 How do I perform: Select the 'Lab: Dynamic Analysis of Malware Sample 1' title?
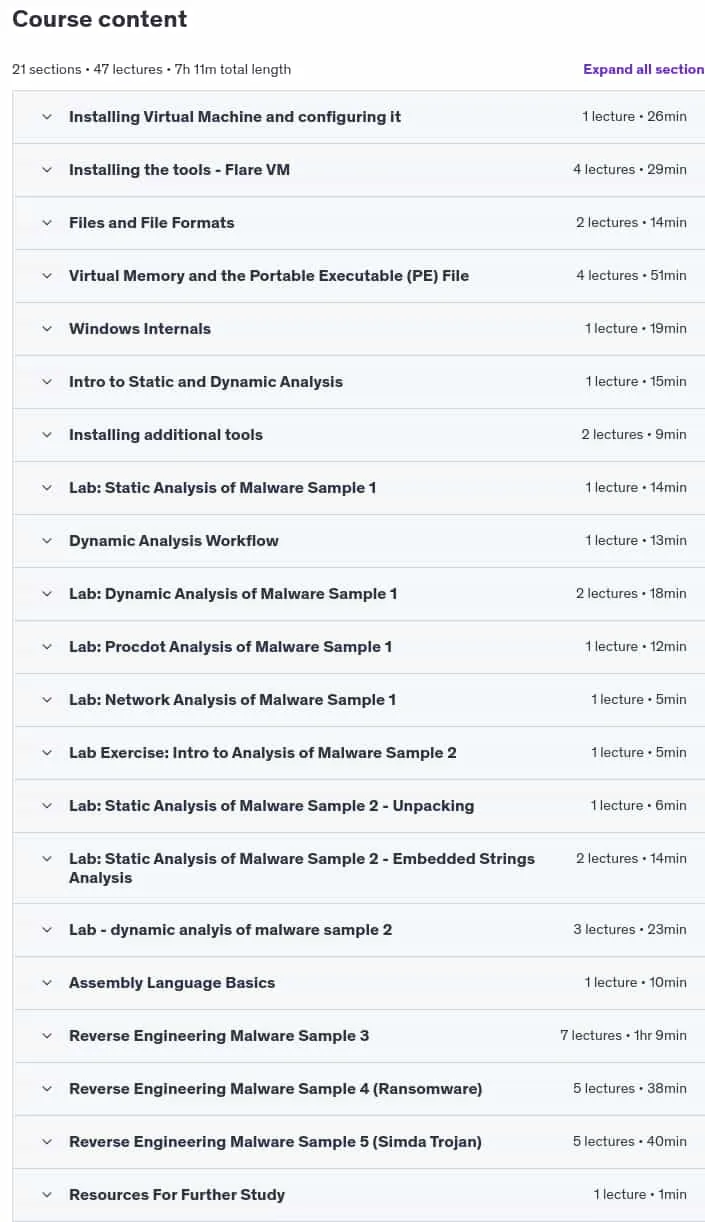pos(233,594)
